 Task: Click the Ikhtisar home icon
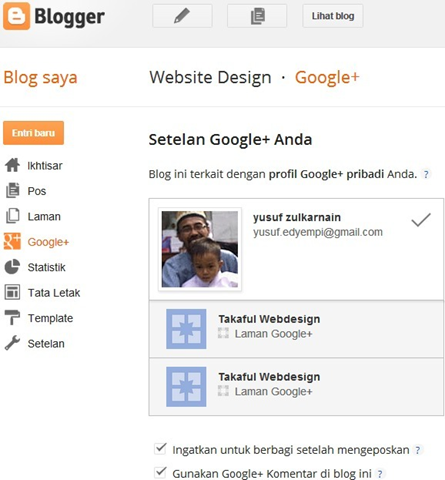click(12, 165)
